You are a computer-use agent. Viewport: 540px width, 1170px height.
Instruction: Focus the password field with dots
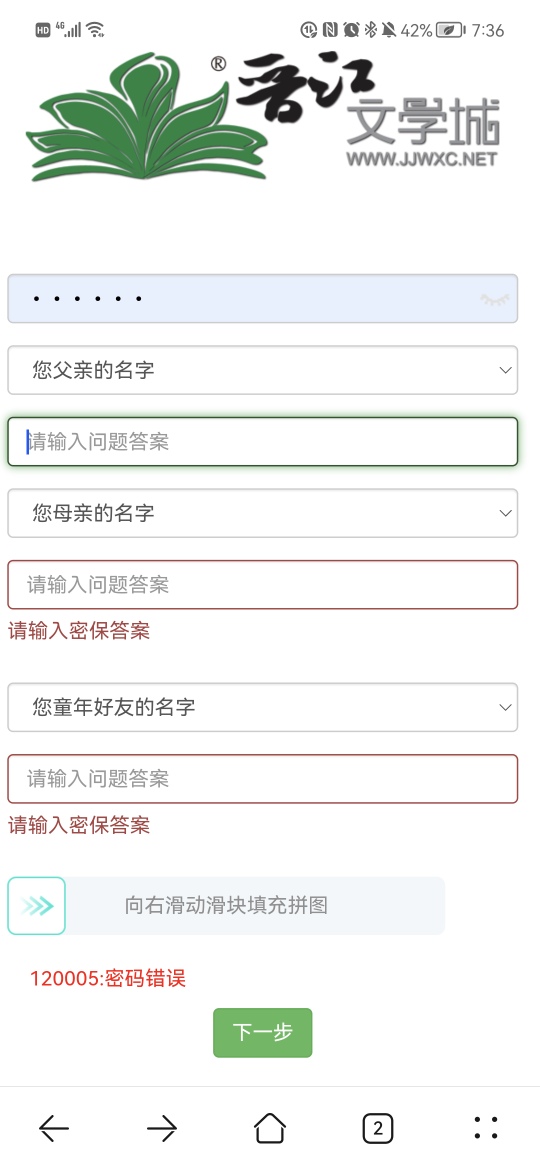pos(263,298)
